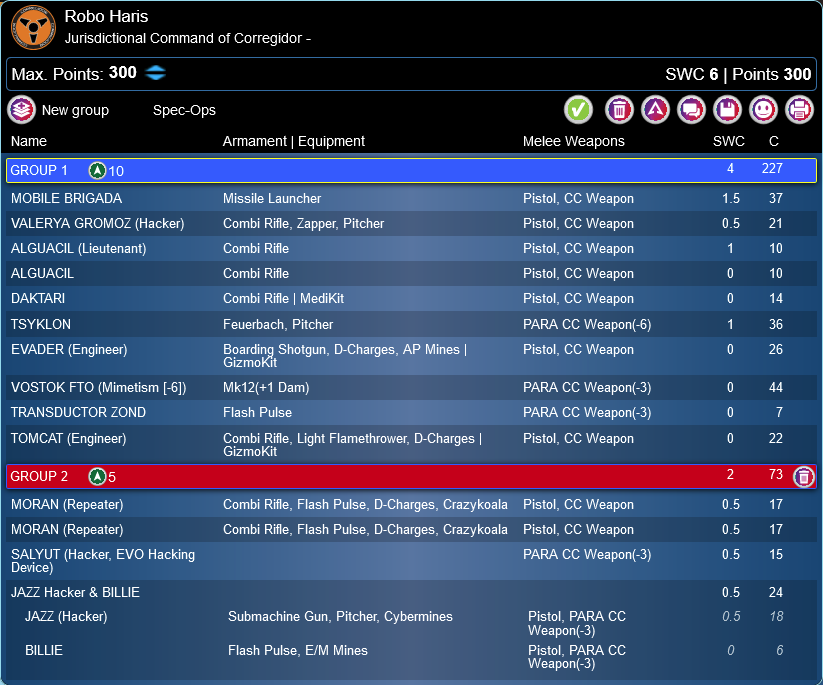Image resolution: width=823 pixels, height=685 pixels.
Task: Select JAZZ Hacker & BILLIE row
Action: 412,593
